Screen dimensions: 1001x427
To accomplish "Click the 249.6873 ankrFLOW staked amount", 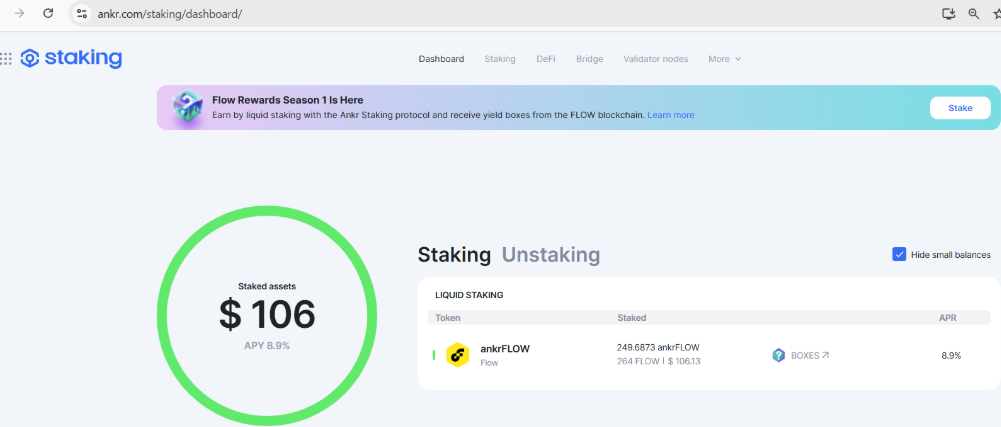I will coord(658,348).
